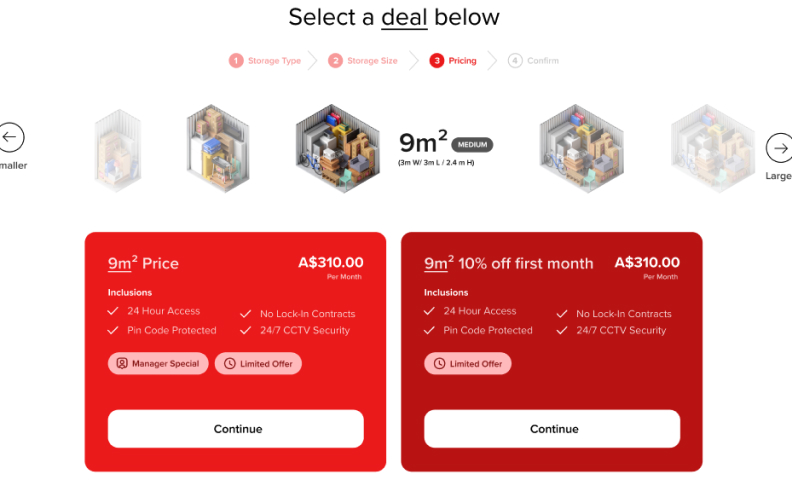
Task: Click the left arrow for smaller units
Action: pos(11,138)
